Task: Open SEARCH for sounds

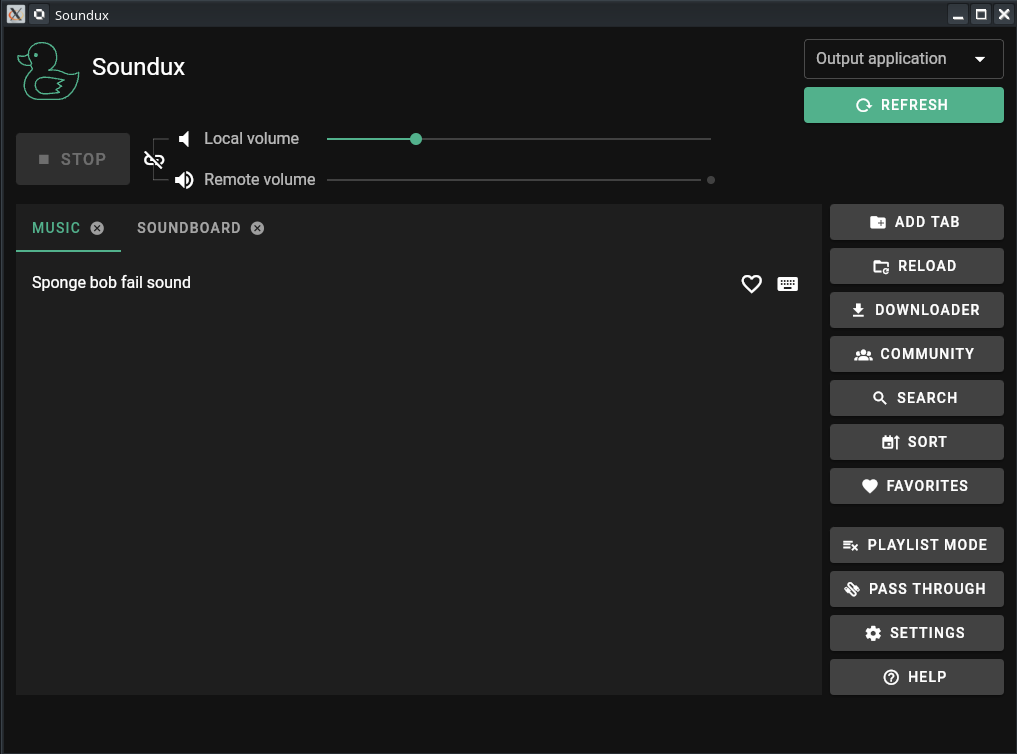Action: [916, 398]
